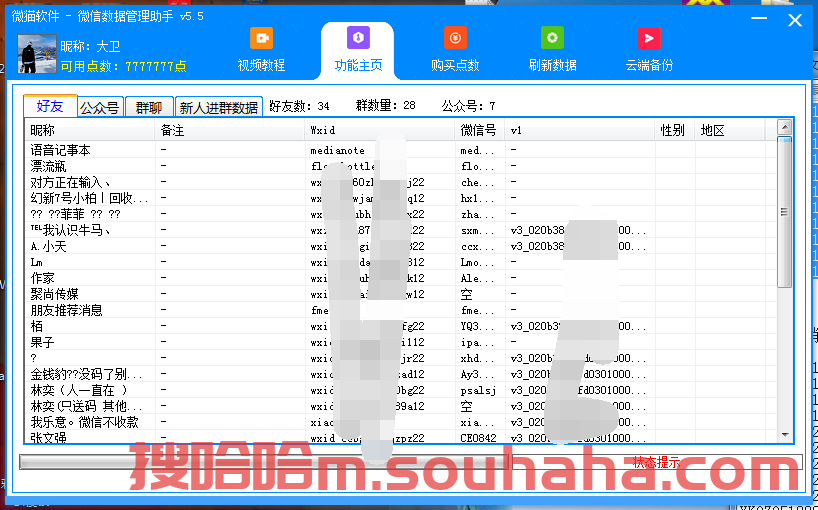This screenshot has height=510, width=818.
Task: Click the 地区 column header
Action: [x=730, y=130]
